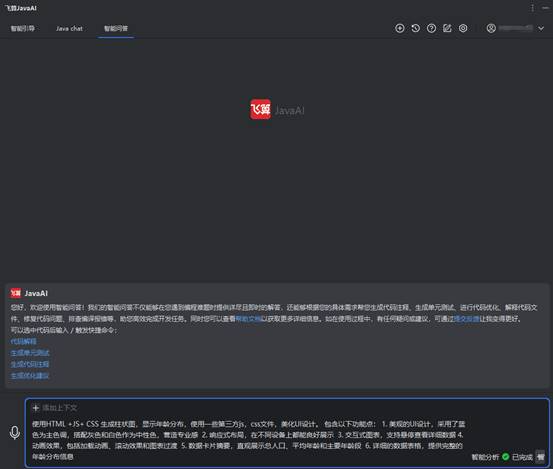Viewport: 553px width, 469px height.
Task: Click the user account avatar icon
Action: (x=491, y=28)
